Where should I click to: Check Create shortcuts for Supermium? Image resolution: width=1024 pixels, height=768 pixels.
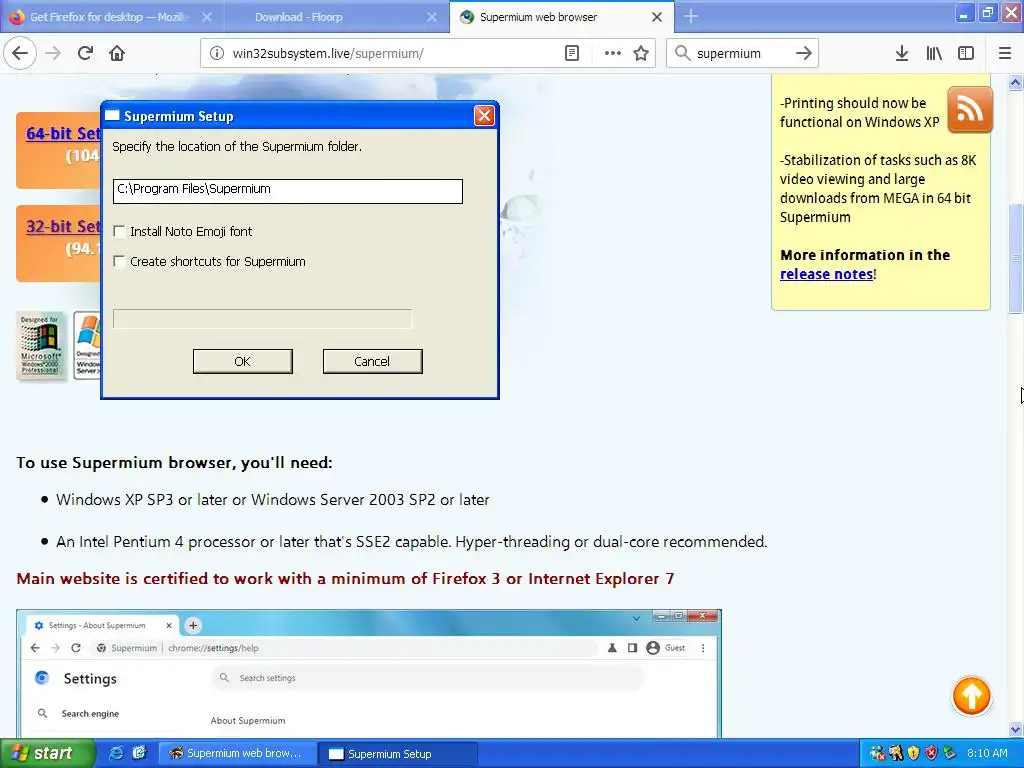point(120,261)
